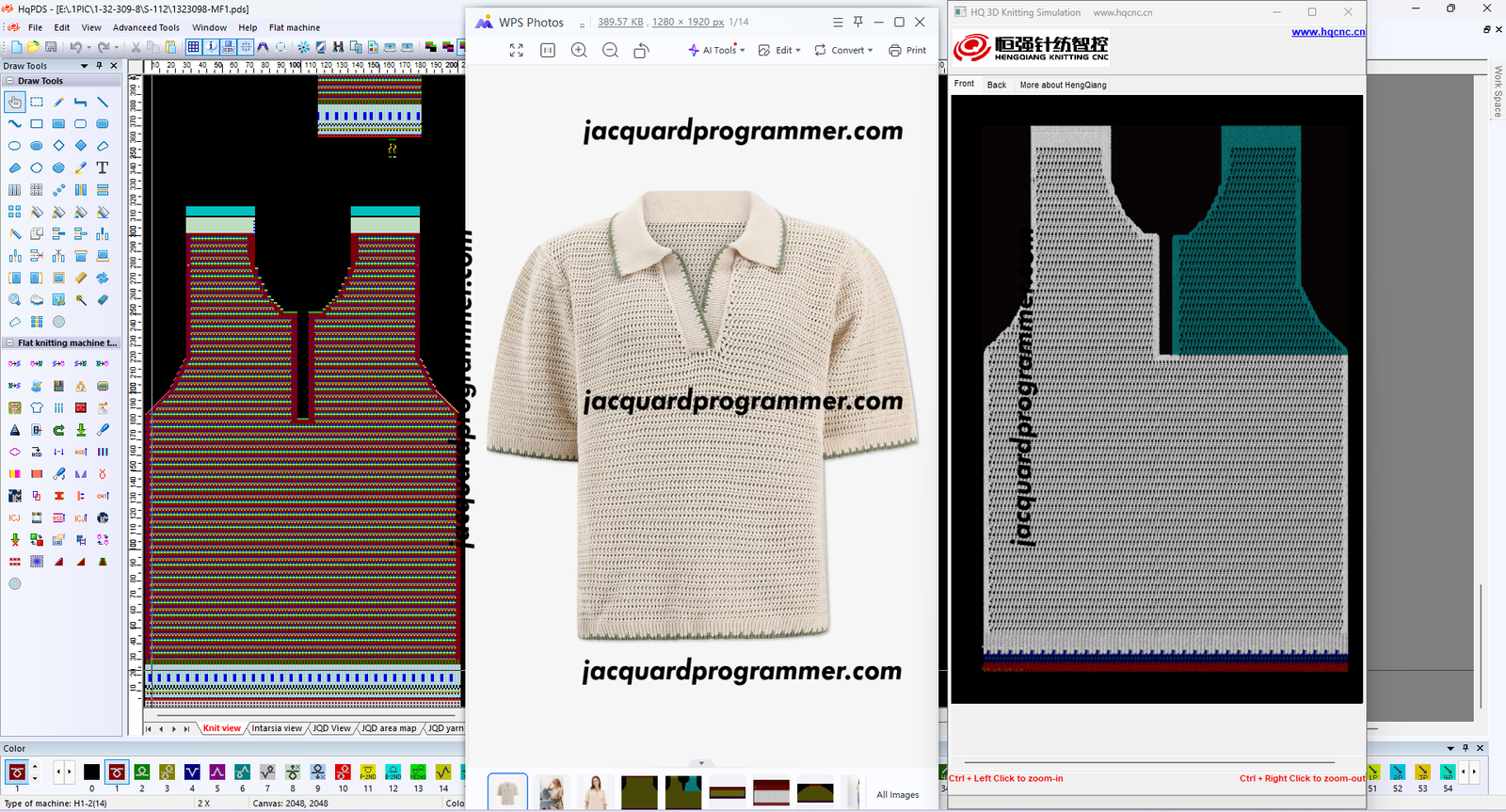Image resolution: width=1506 pixels, height=812 pixels.
Task: Click the save icon in HqPDS toolbar
Action: pos(49,47)
